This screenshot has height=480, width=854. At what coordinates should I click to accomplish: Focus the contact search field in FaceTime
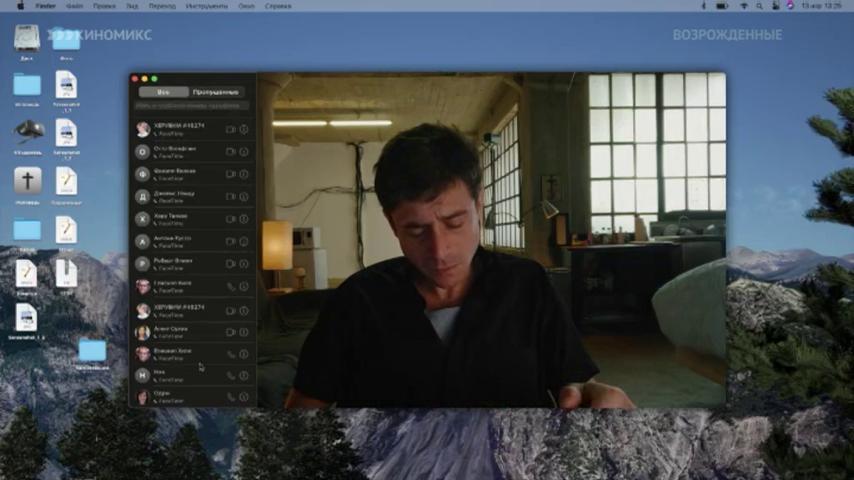[x=192, y=106]
